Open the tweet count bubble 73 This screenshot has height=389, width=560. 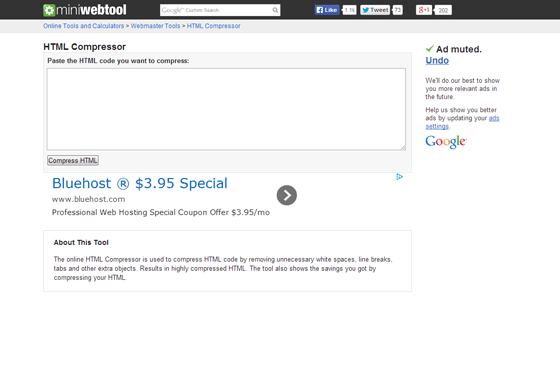pyautogui.click(x=397, y=10)
